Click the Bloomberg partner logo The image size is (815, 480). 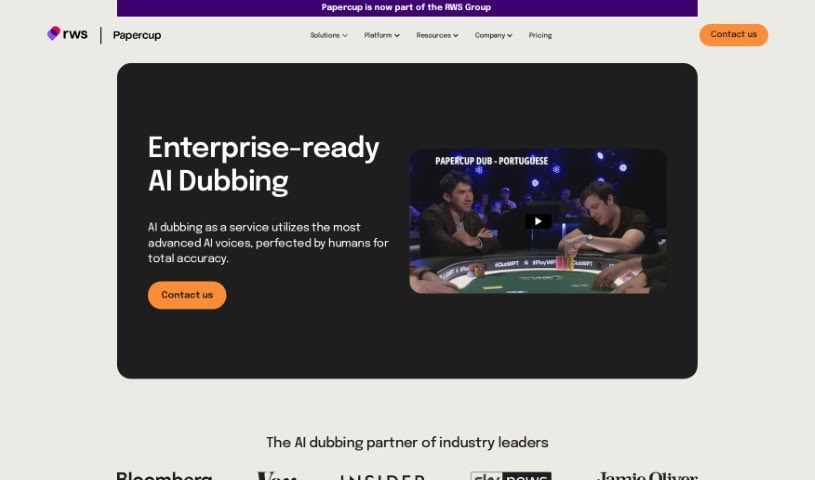point(164,475)
